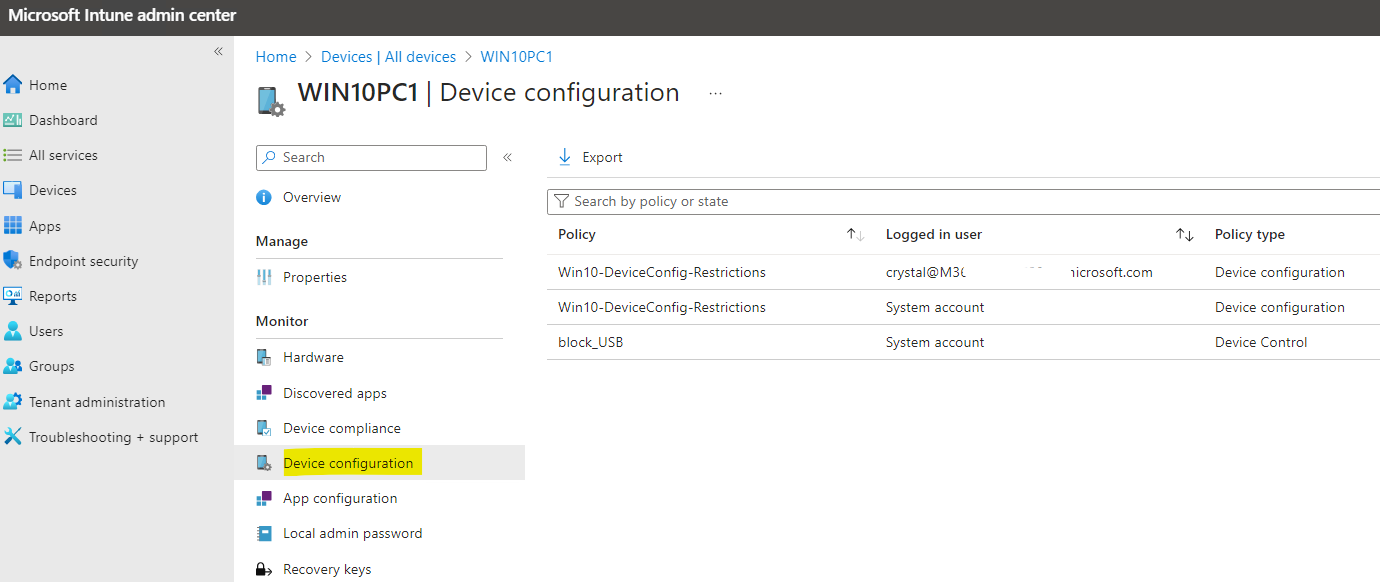Click the WIN10PC1 device icon beside the title
1380x582 pixels.
click(271, 101)
